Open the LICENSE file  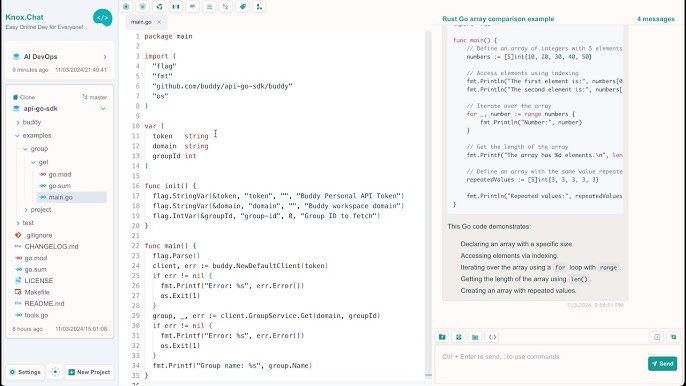pyautogui.click(x=34, y=281)
